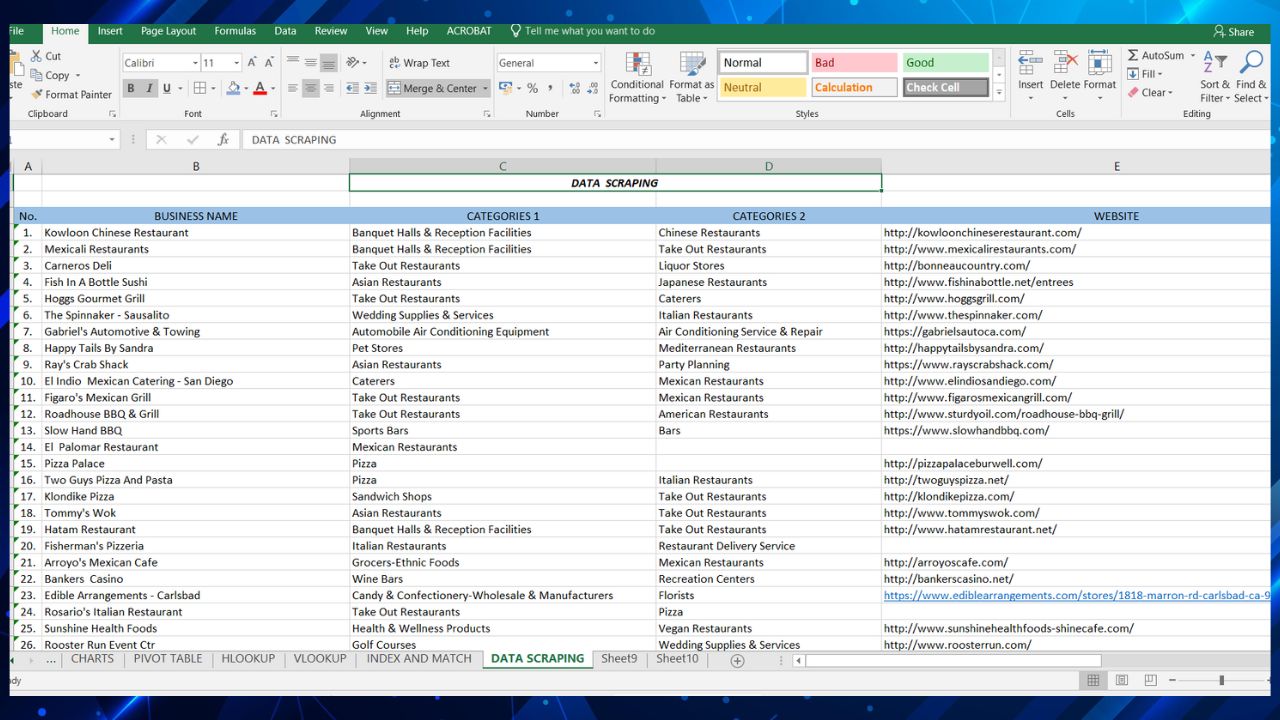Viewport: 1280px width, 720px height.
Task: Add a new sheet with the plus icon
Action: pyautogui.click(x=737, y=660)
